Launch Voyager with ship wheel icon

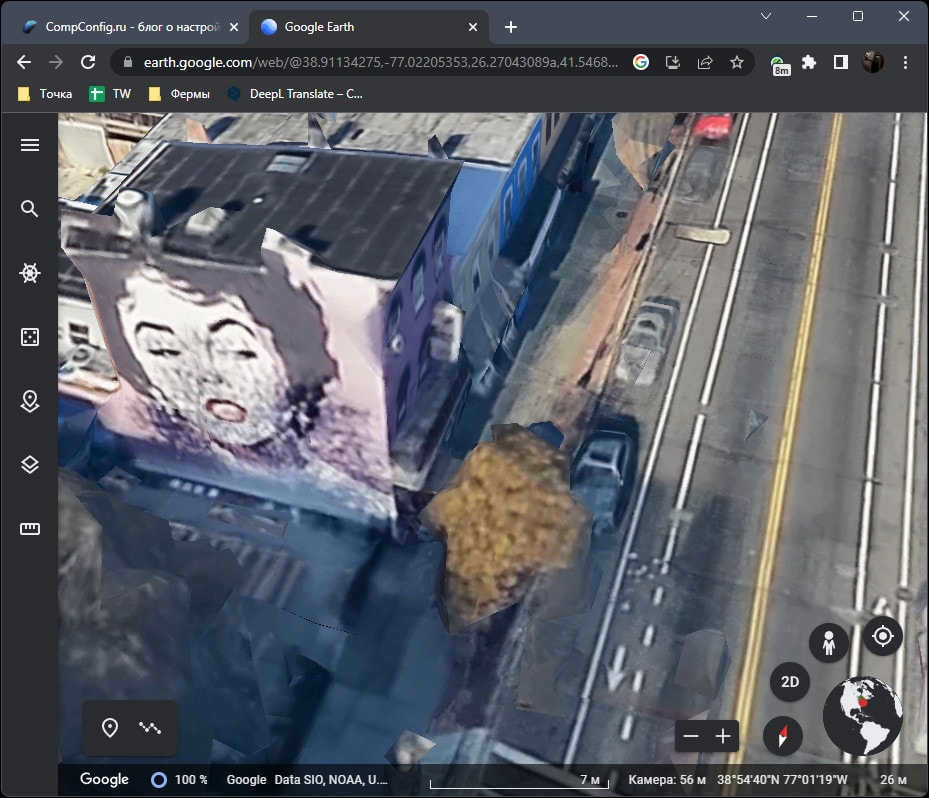pos(30,273)
